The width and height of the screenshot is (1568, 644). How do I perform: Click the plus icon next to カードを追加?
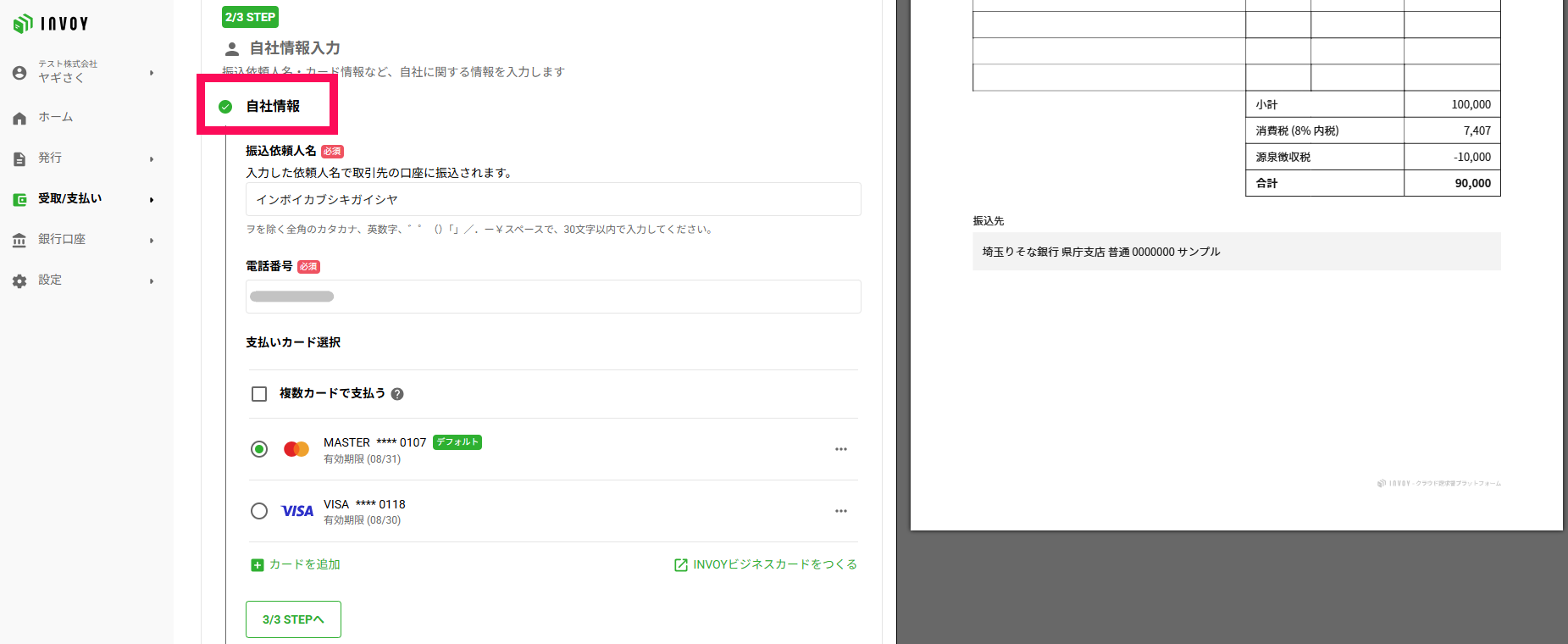[x=258, y=565]
